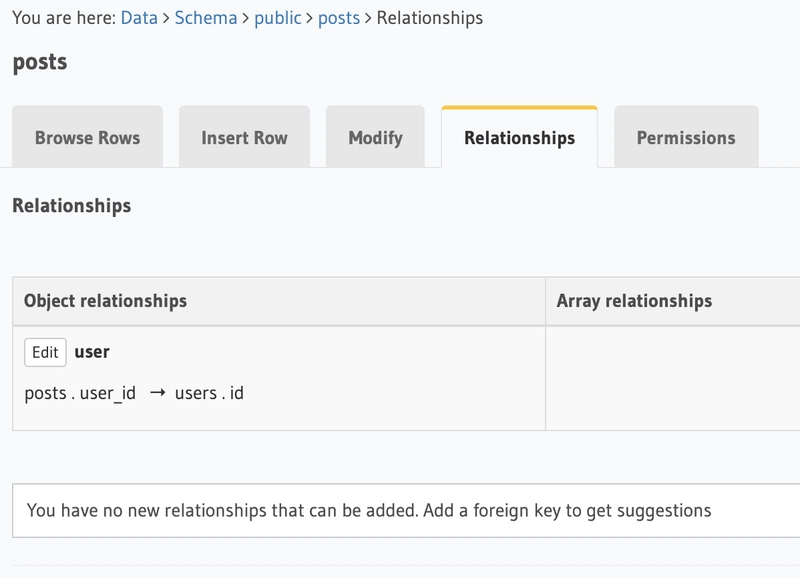Click the Relationships breadcrumb text
The width and height of the screenshot is (800, 578).
coord(429,18)
